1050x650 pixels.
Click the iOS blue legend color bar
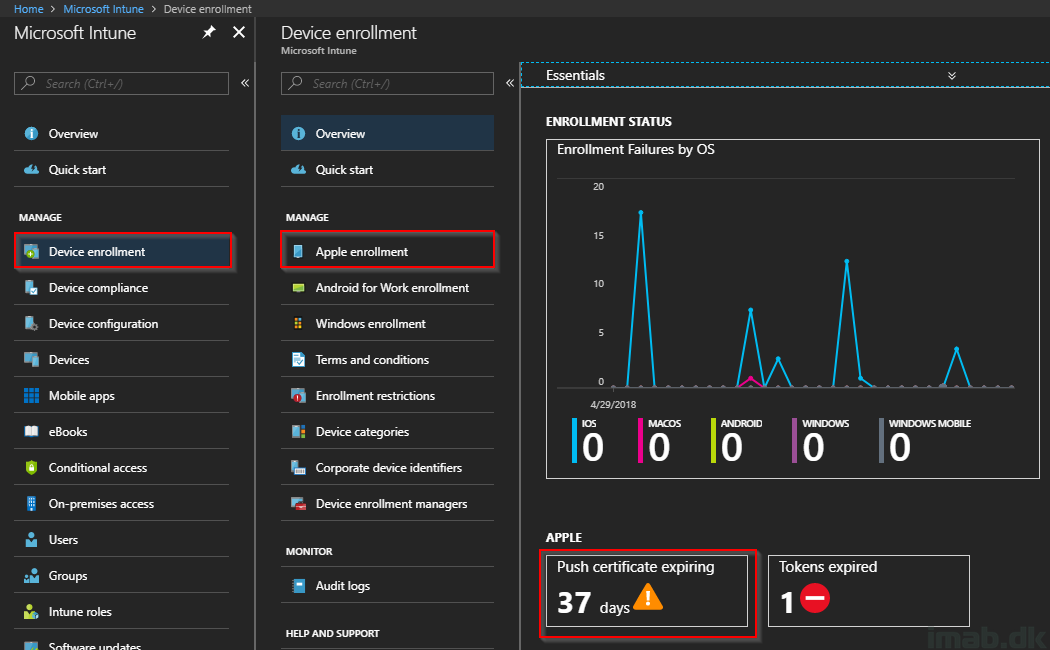(575, 440)
